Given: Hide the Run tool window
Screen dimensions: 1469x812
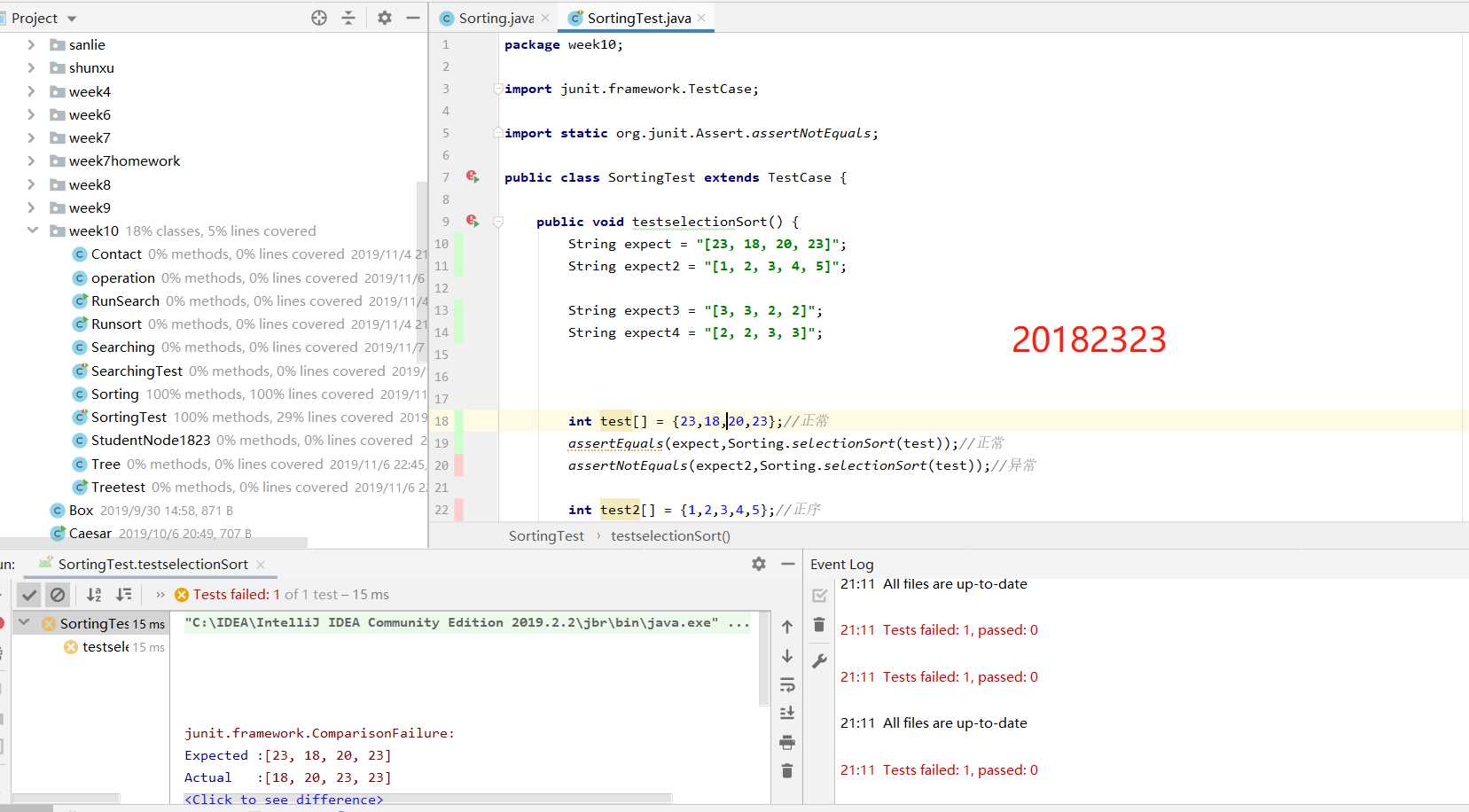Looking at the screenshot, I should click(x=788, y=564).
